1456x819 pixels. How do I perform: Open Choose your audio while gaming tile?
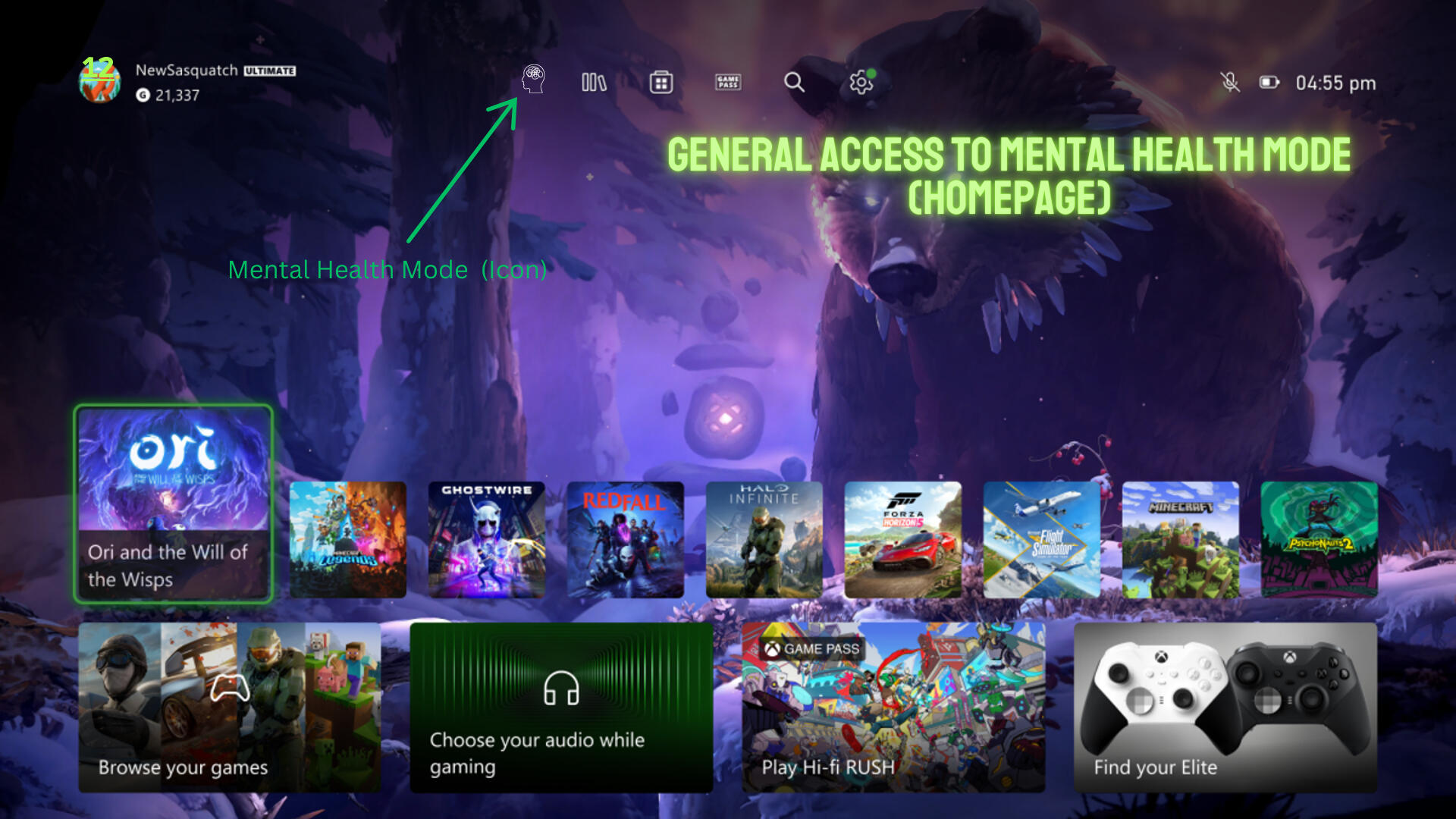point(561,707)
